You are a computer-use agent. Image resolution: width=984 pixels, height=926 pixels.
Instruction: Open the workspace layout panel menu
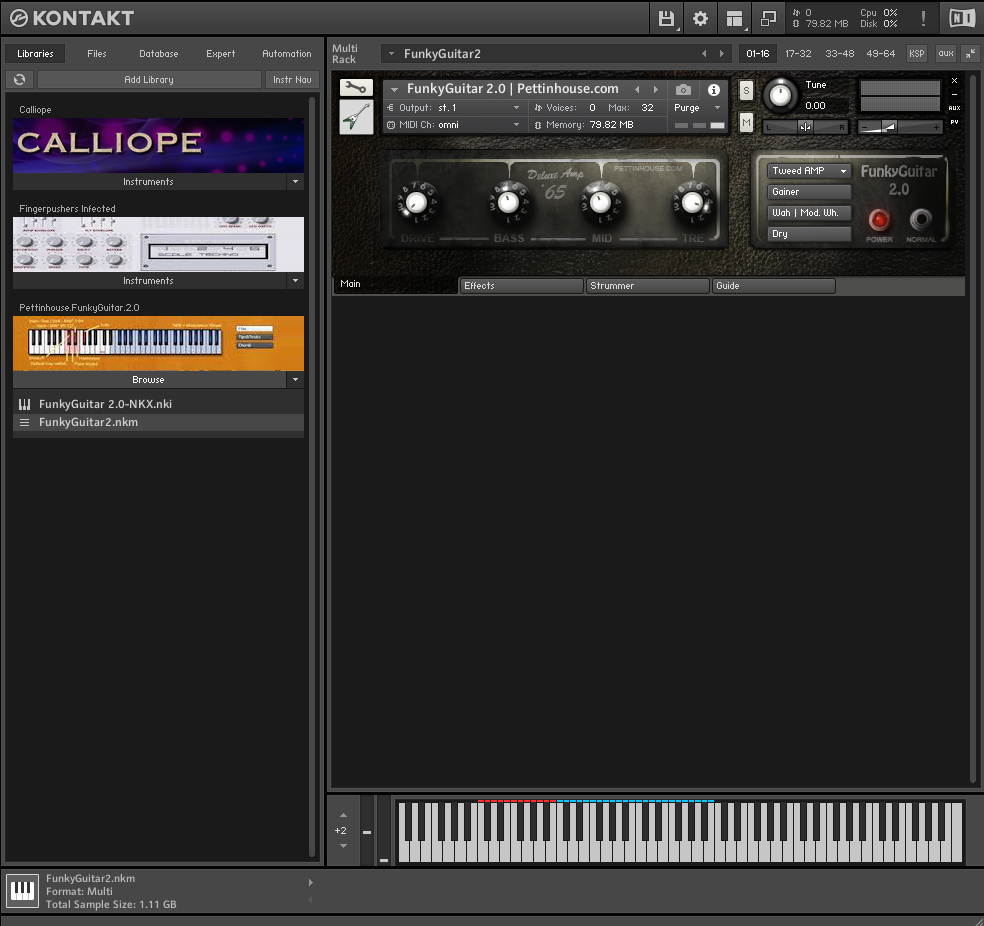[734, 18]
